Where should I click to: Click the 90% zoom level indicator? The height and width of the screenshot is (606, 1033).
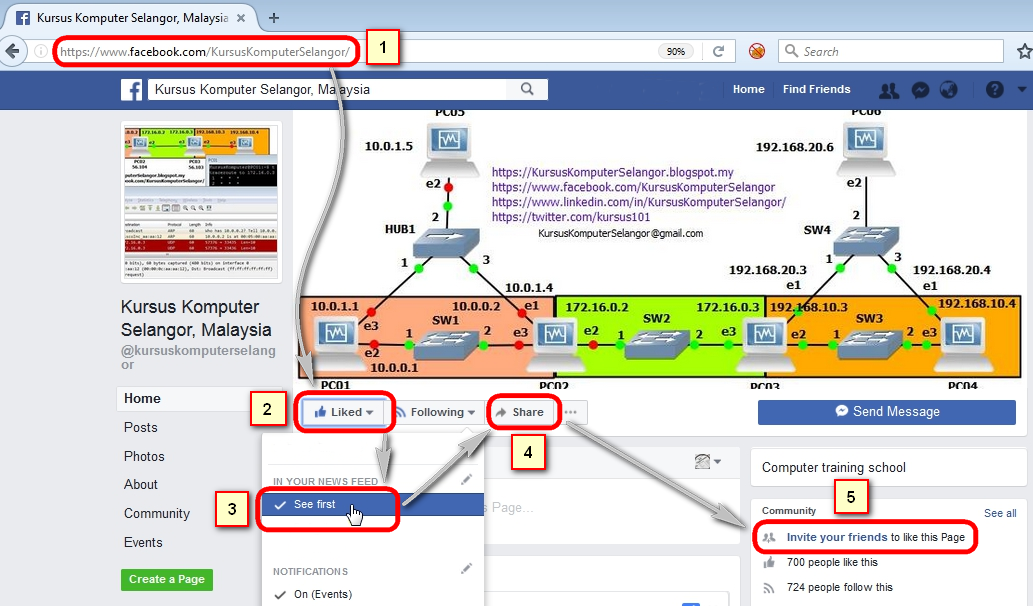[675, 51]
